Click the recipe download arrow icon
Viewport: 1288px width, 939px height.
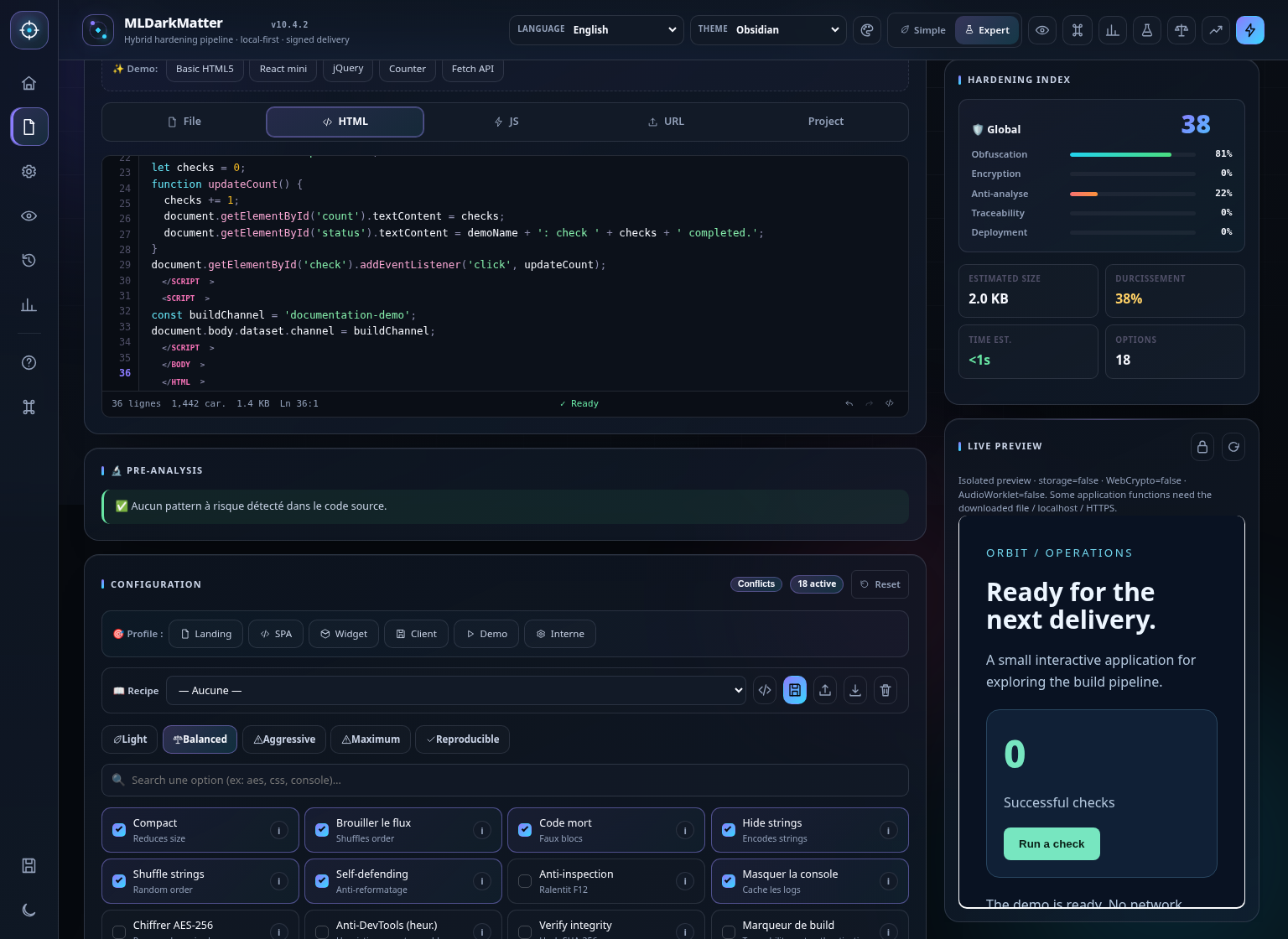pos(855,690)
